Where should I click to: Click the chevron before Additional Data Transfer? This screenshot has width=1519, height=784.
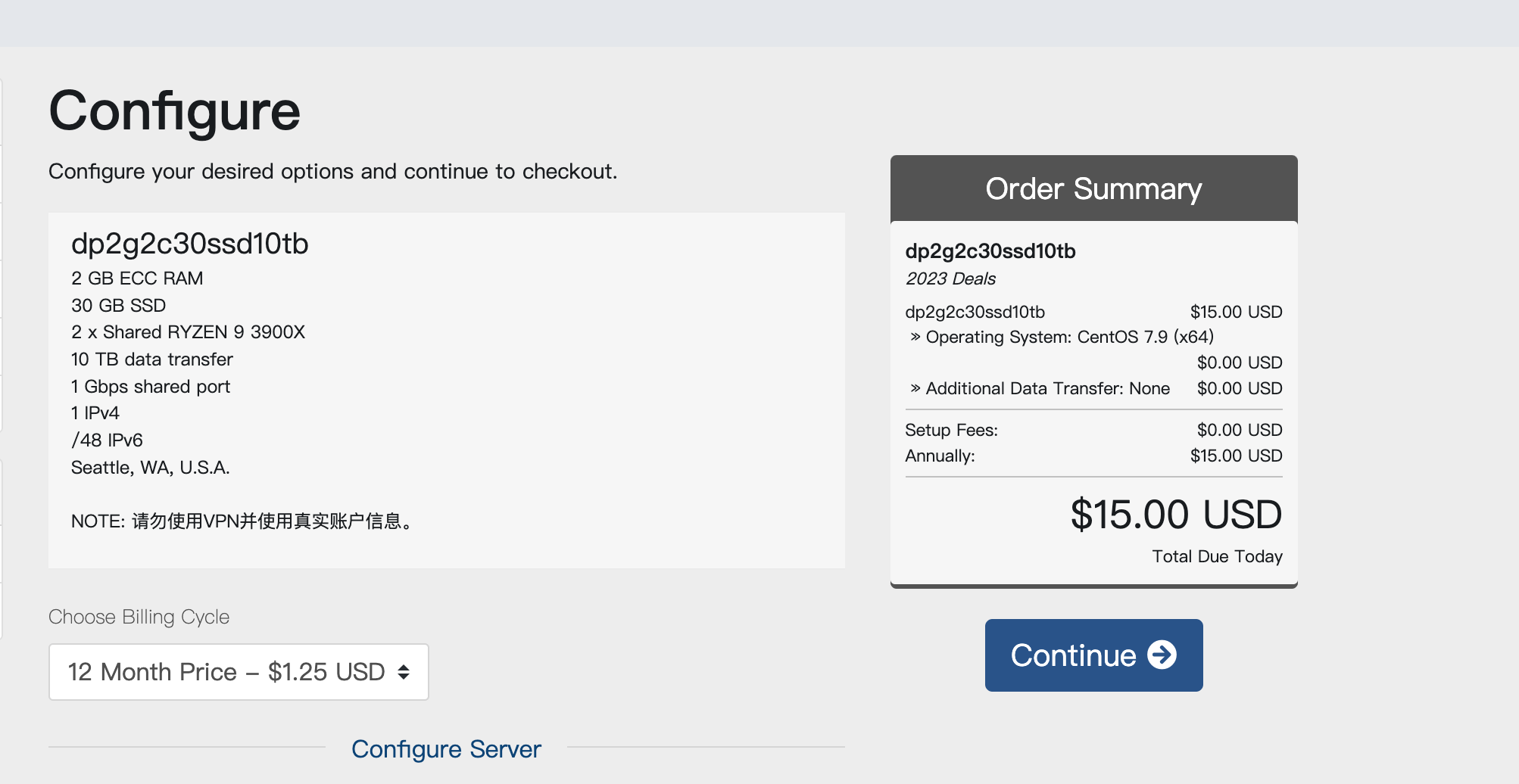click(x=915, y=388)
